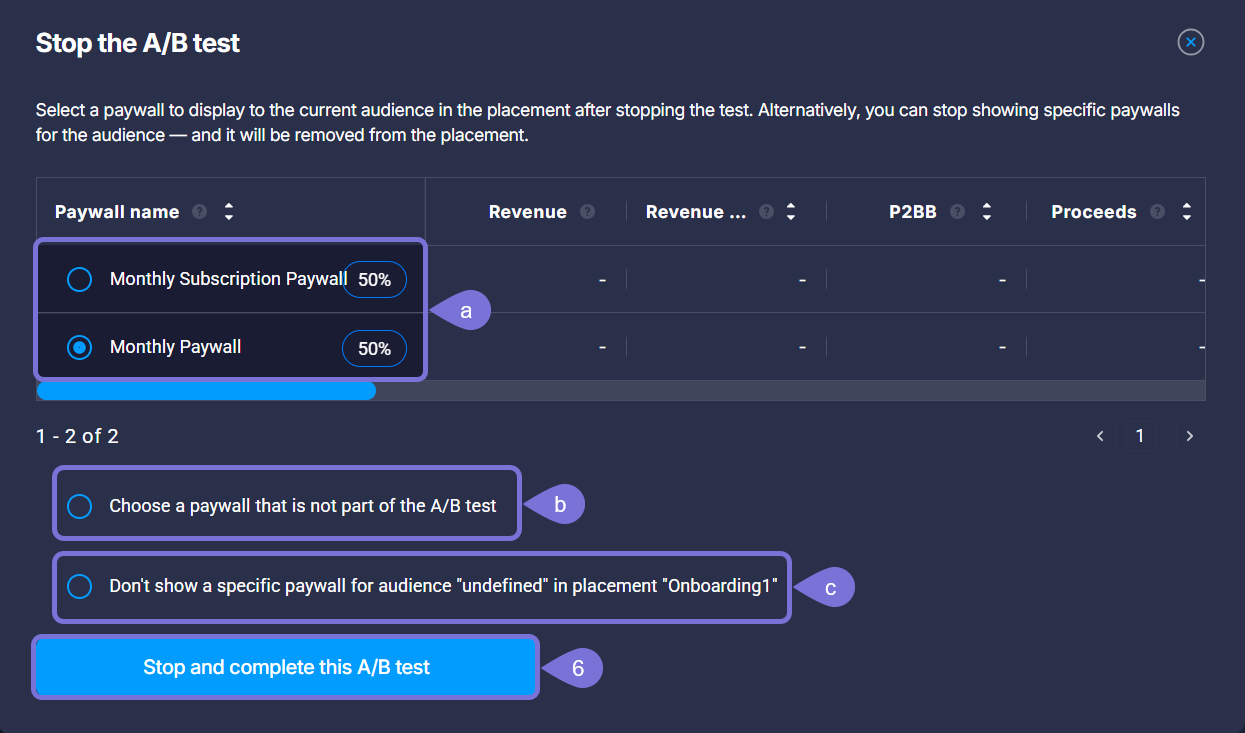Click Stop and complete this A/B test
Screen dimensions: 1245x733
point(286,667)
